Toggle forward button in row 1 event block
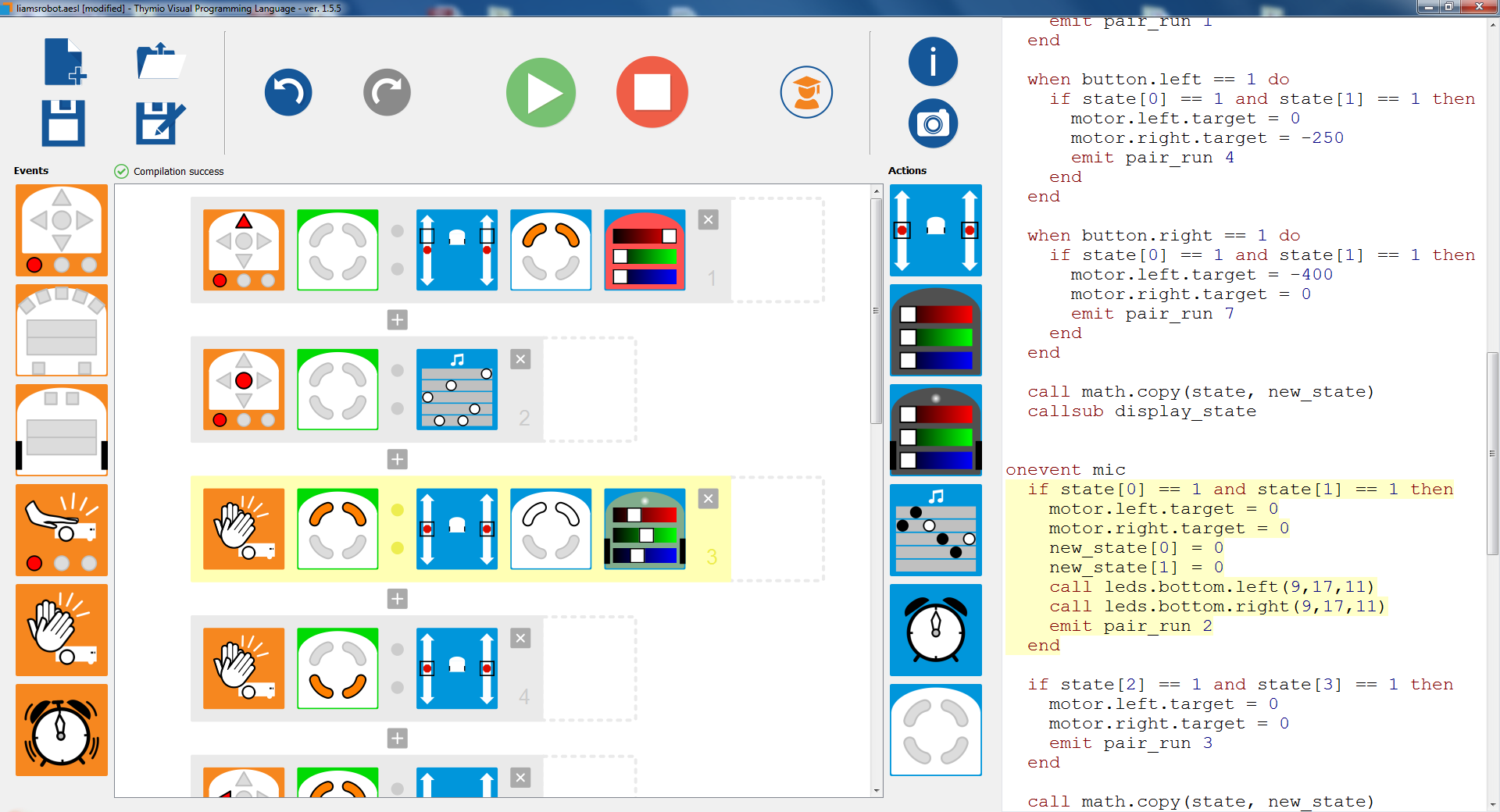 point(244,222)
